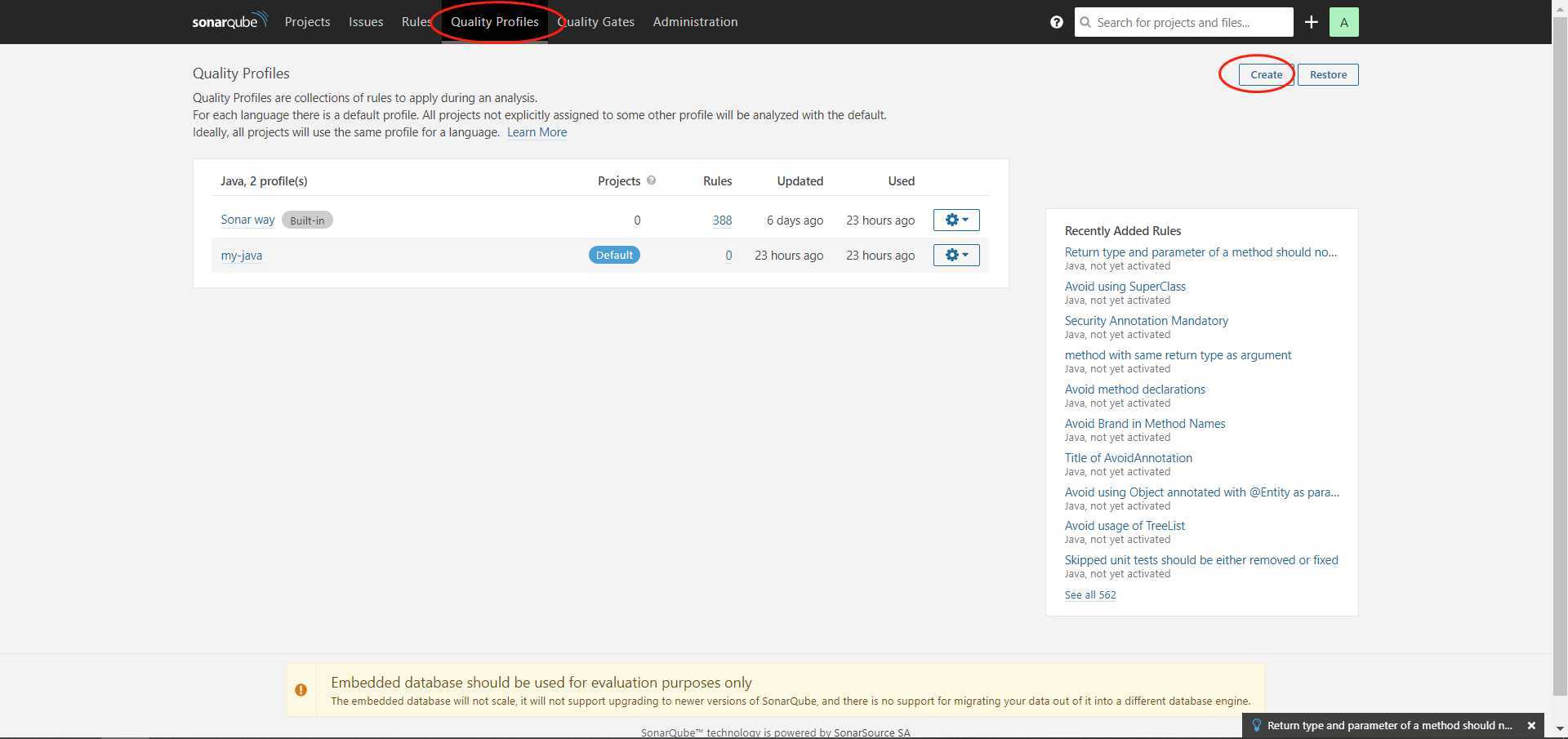Select Quality Profiles tab

(495, 22)
